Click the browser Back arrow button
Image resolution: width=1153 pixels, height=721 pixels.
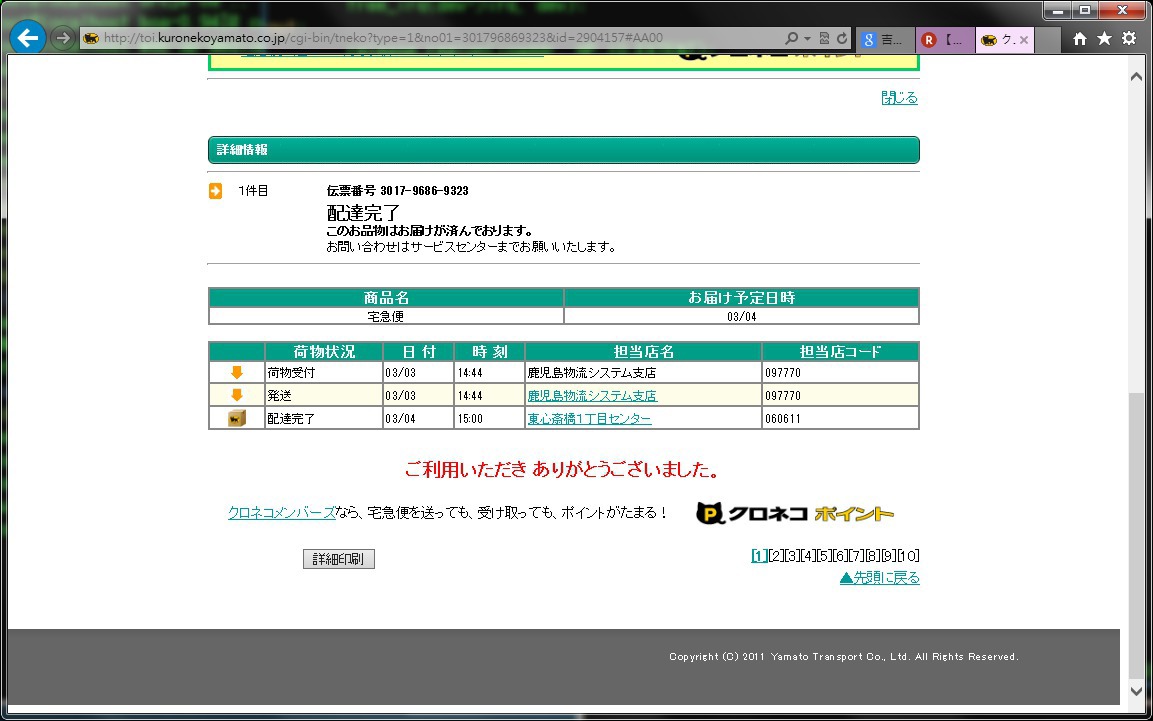click(28, 38)
